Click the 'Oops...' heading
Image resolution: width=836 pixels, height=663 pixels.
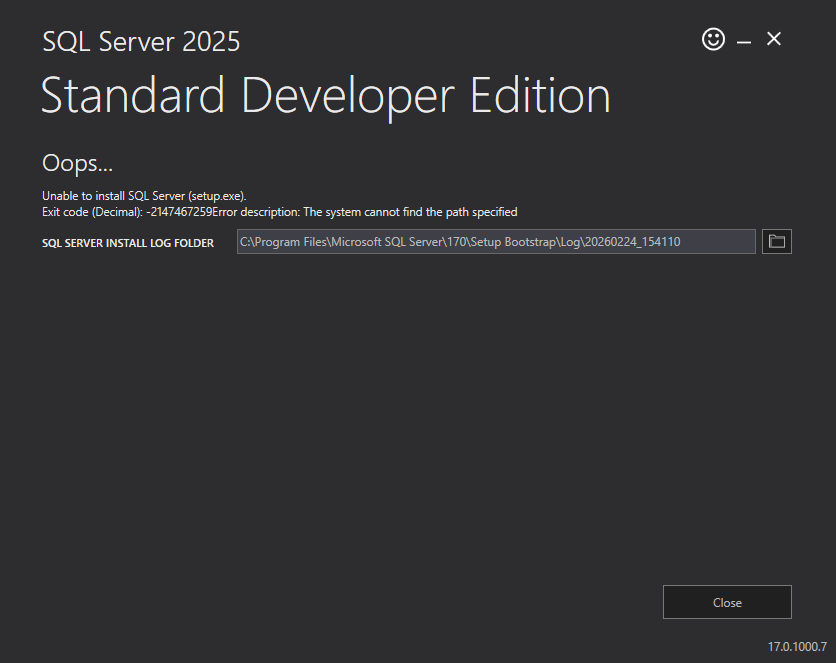pyautogui.click(x=77, y=163)
